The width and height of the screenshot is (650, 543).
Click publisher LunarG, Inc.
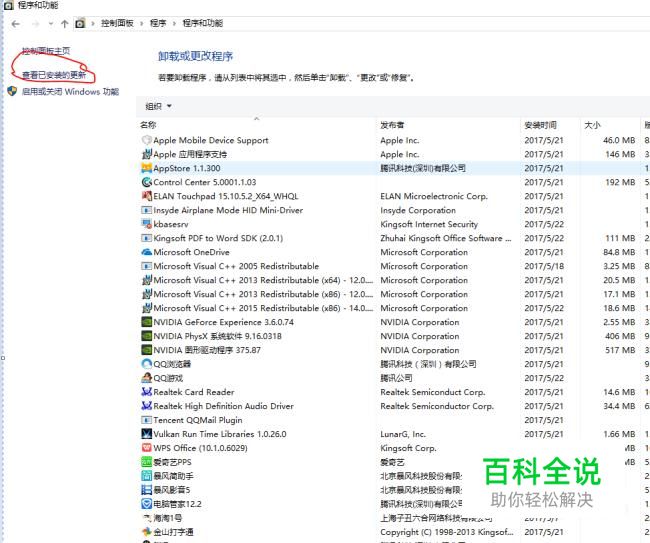point(403,434)
